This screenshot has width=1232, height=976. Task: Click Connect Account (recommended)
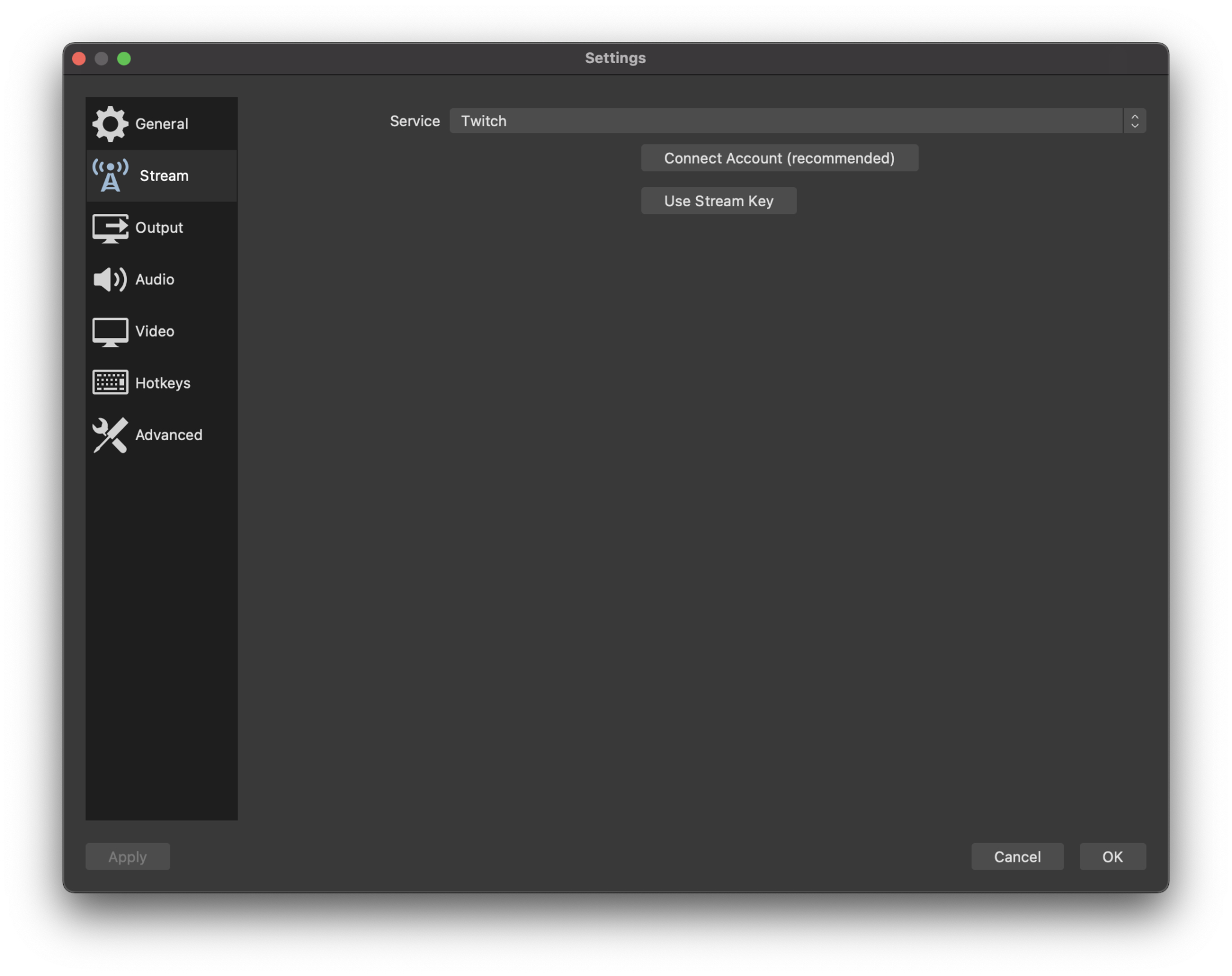779,158
